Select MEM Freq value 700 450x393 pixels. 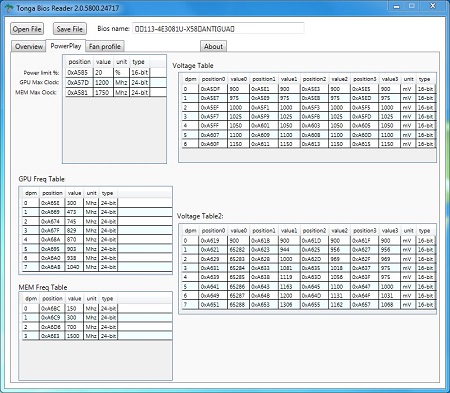[74, 327]
